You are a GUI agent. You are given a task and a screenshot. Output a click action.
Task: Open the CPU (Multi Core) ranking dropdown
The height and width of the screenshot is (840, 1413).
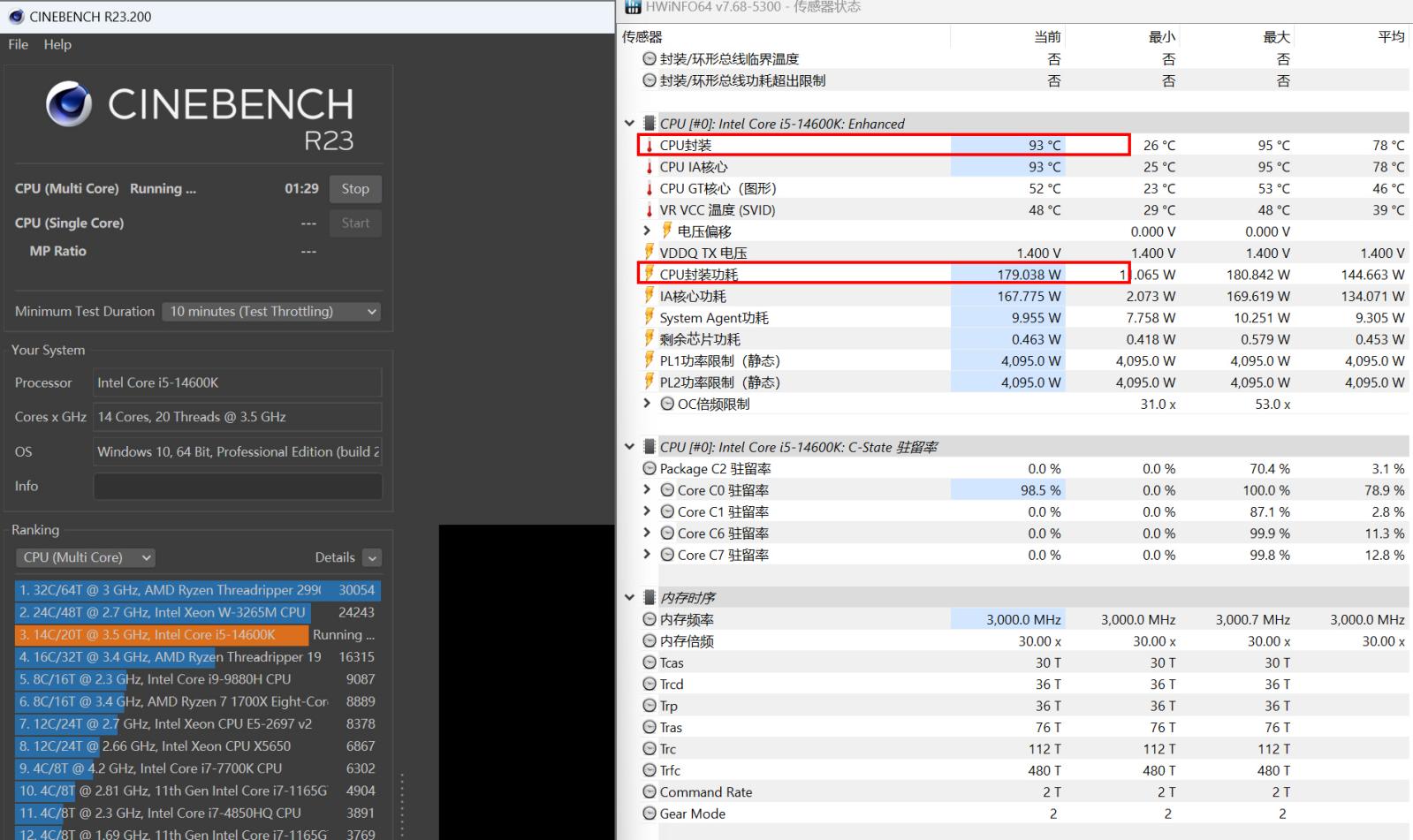point(86,557)
